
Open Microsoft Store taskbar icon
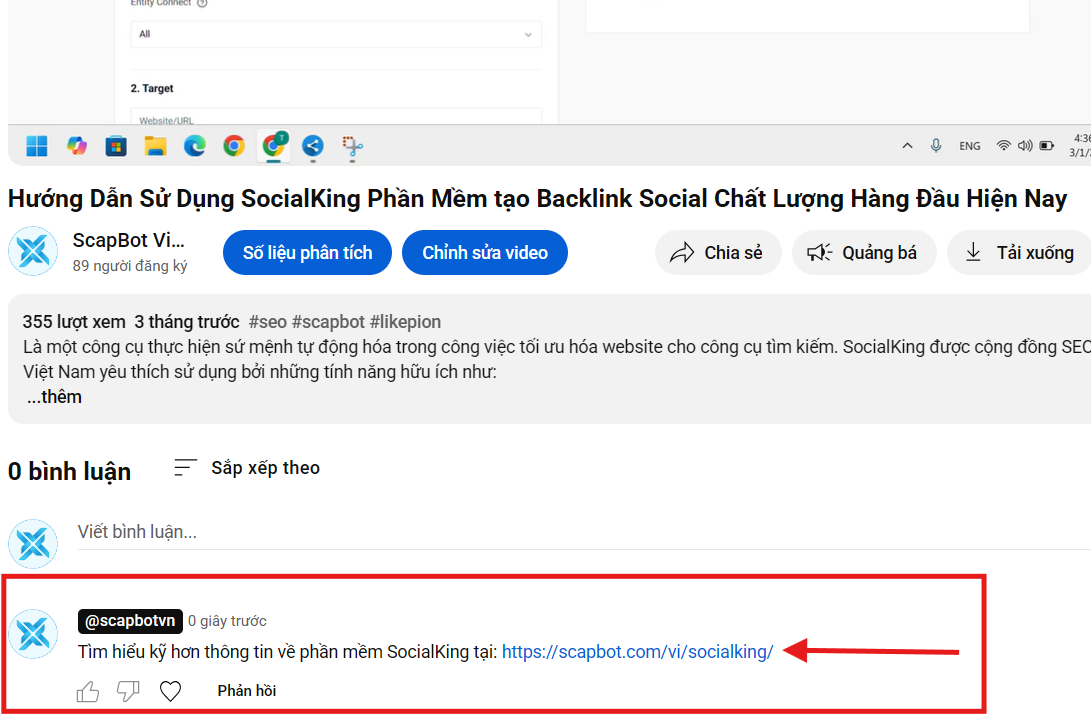pos(116,146)
